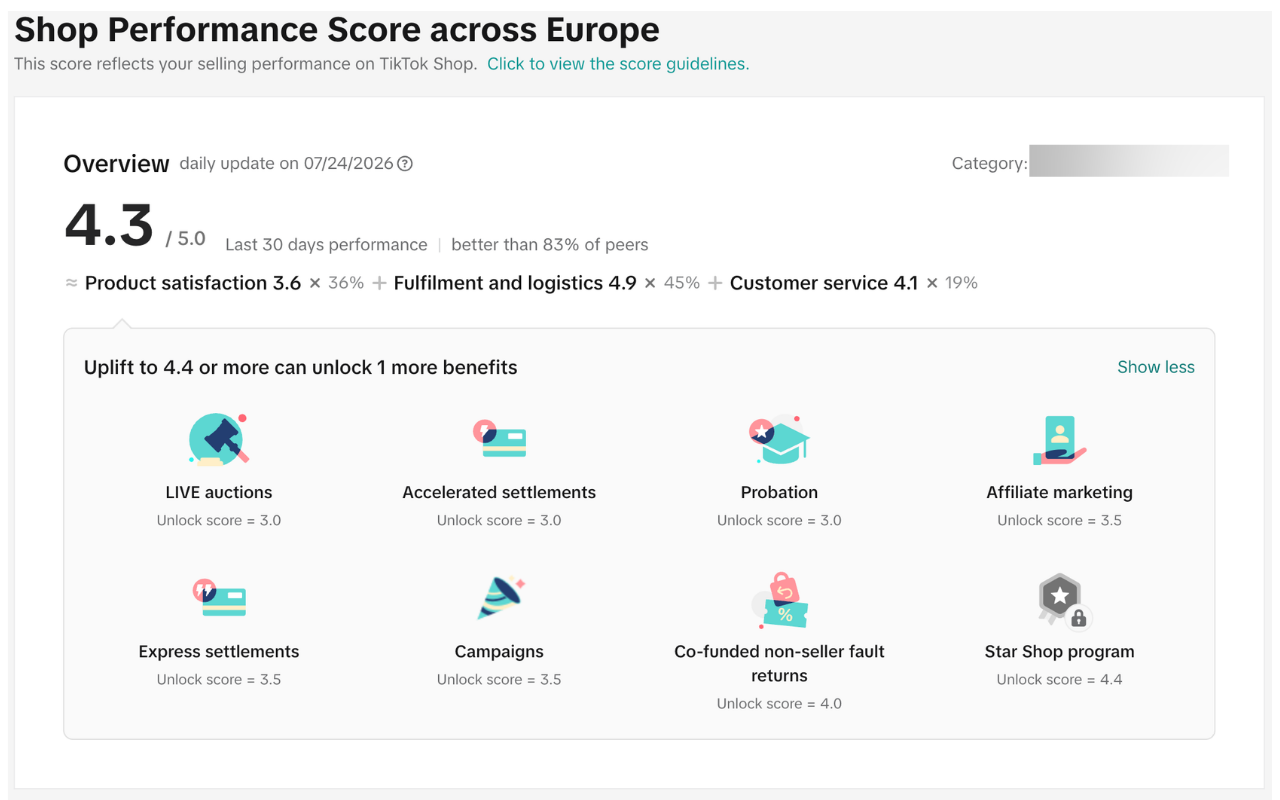Click "Unlock score = 4.4" under Star Shop
1280x800 pixels.
click(1059, 679)
